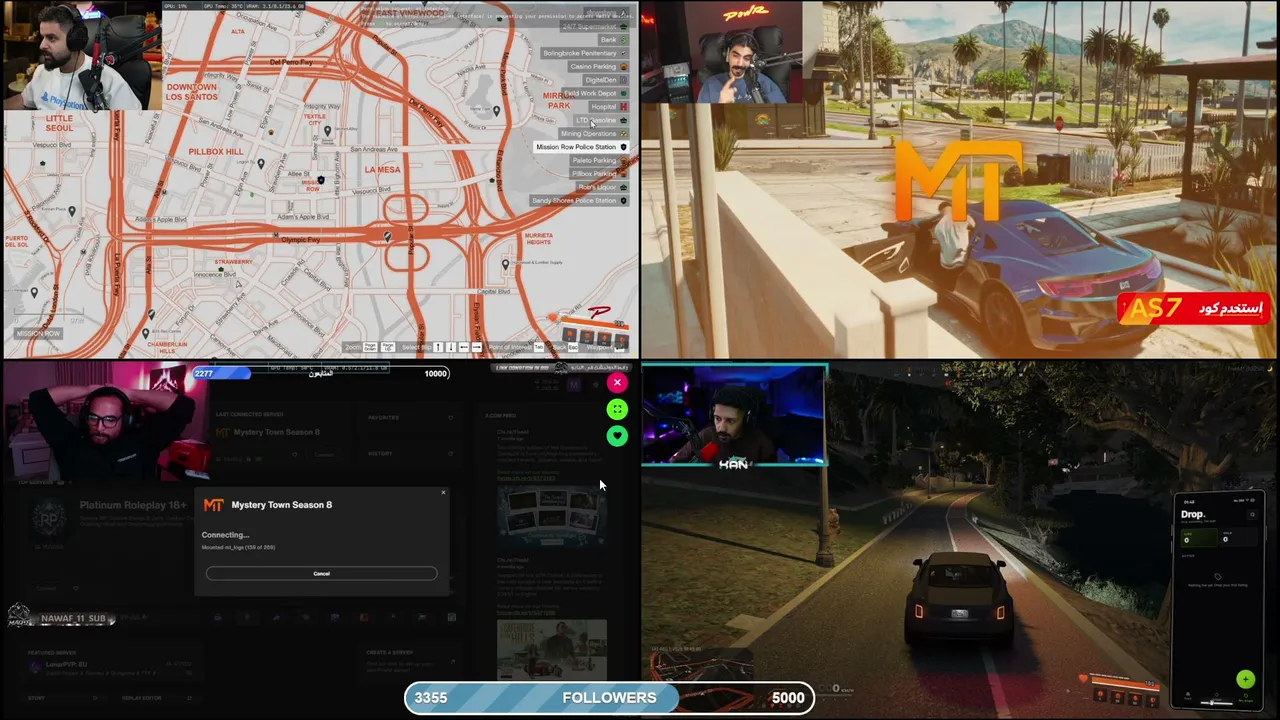The width and height of the screenshot is (1280, 720).
Task: Click the 24/7 Supermarket map entry
Action: point(594,27)
